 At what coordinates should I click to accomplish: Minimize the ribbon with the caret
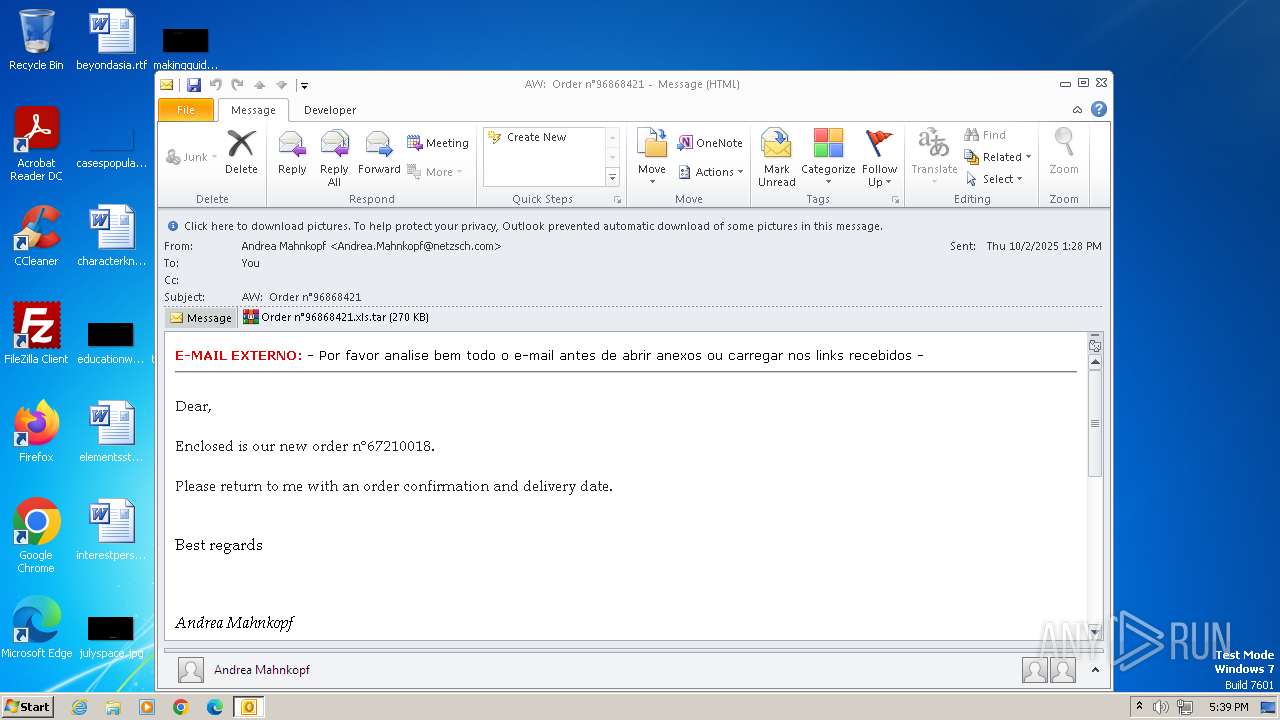tap(1077, 110)
